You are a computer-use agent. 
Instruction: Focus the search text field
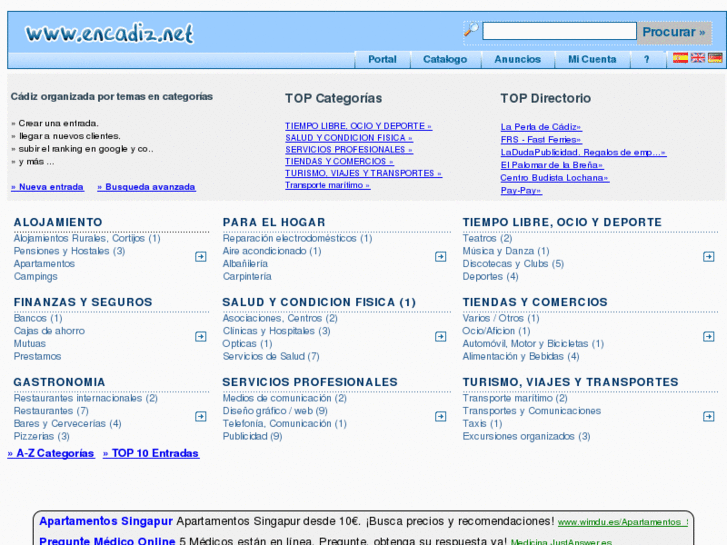(559, 32)
